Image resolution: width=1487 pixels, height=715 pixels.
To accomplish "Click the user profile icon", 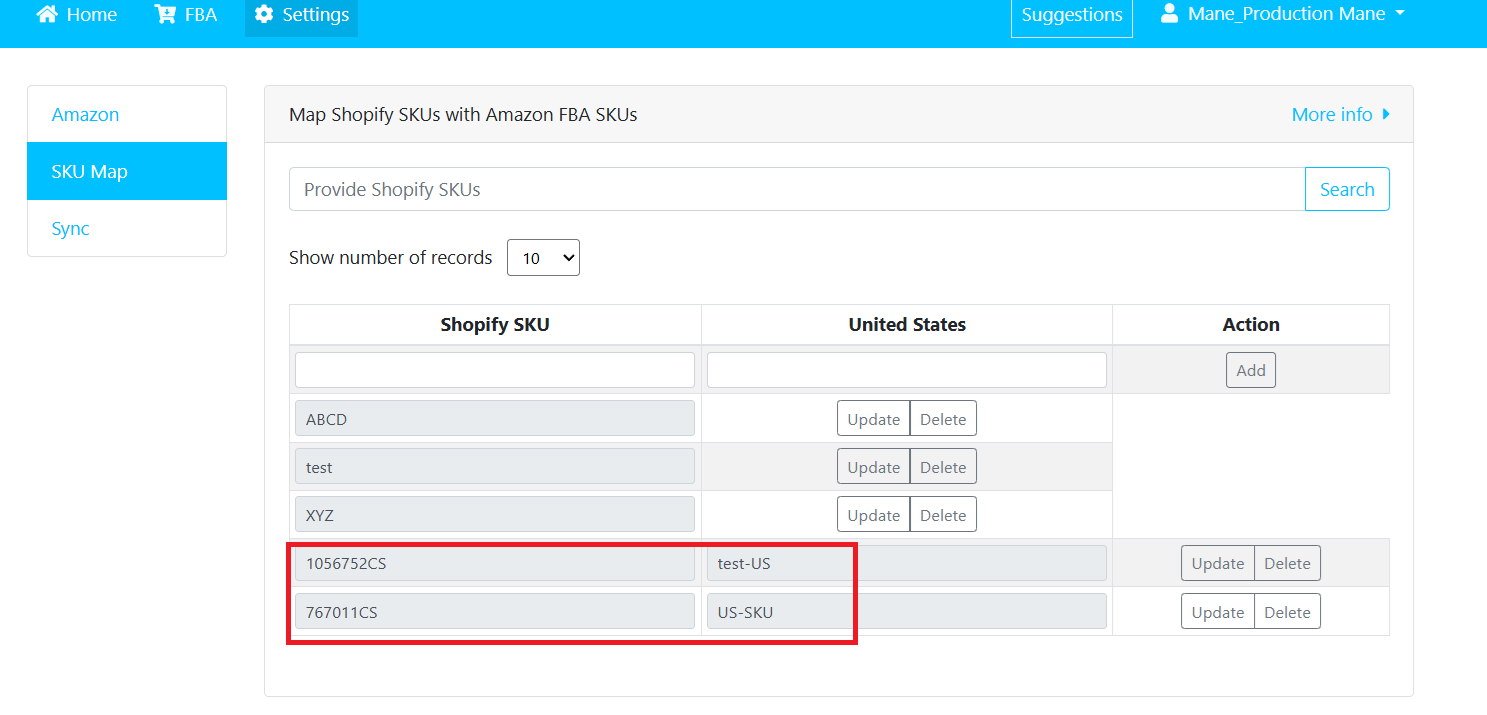I will click(x=1169, y=14).
